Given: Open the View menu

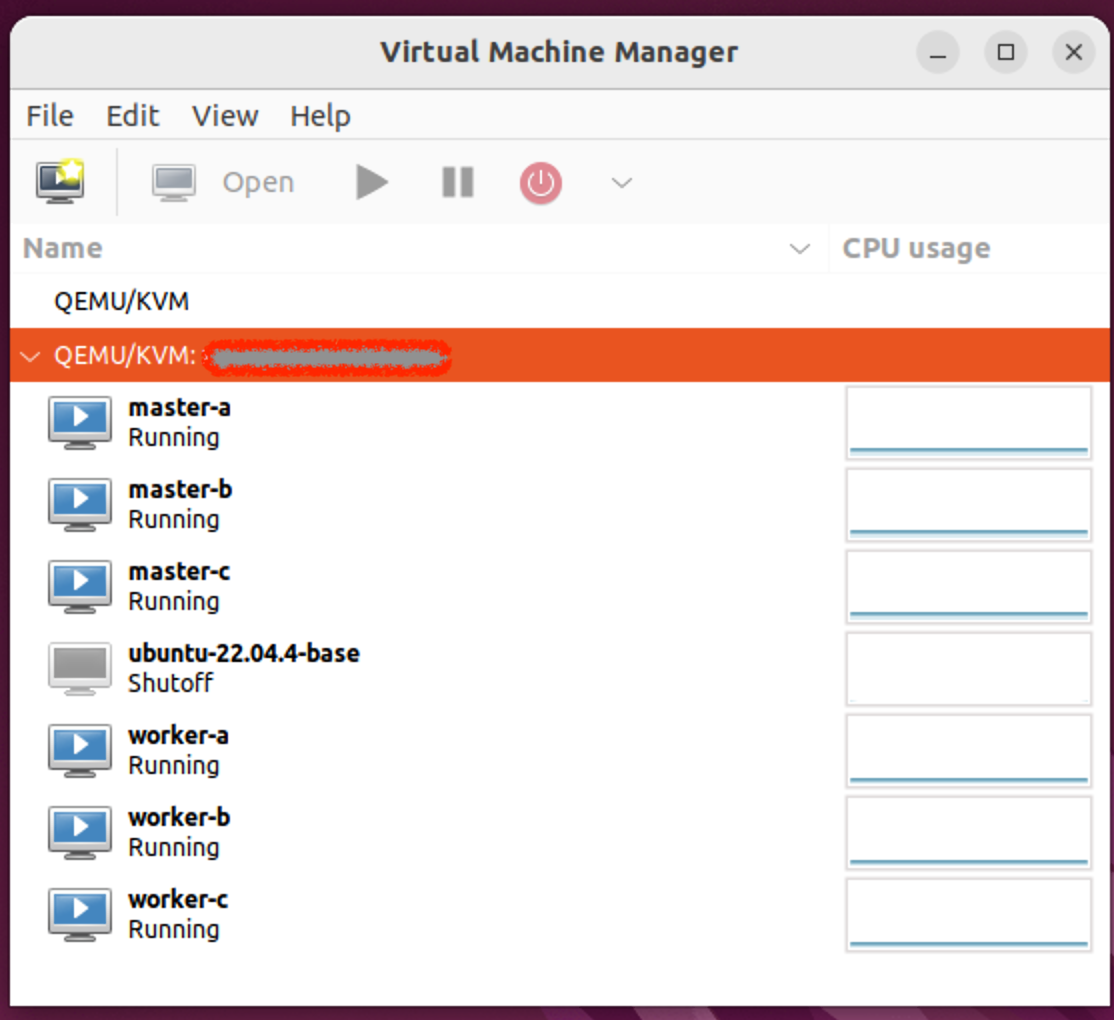Looking at the screenshot, I should tap(225, 116).
